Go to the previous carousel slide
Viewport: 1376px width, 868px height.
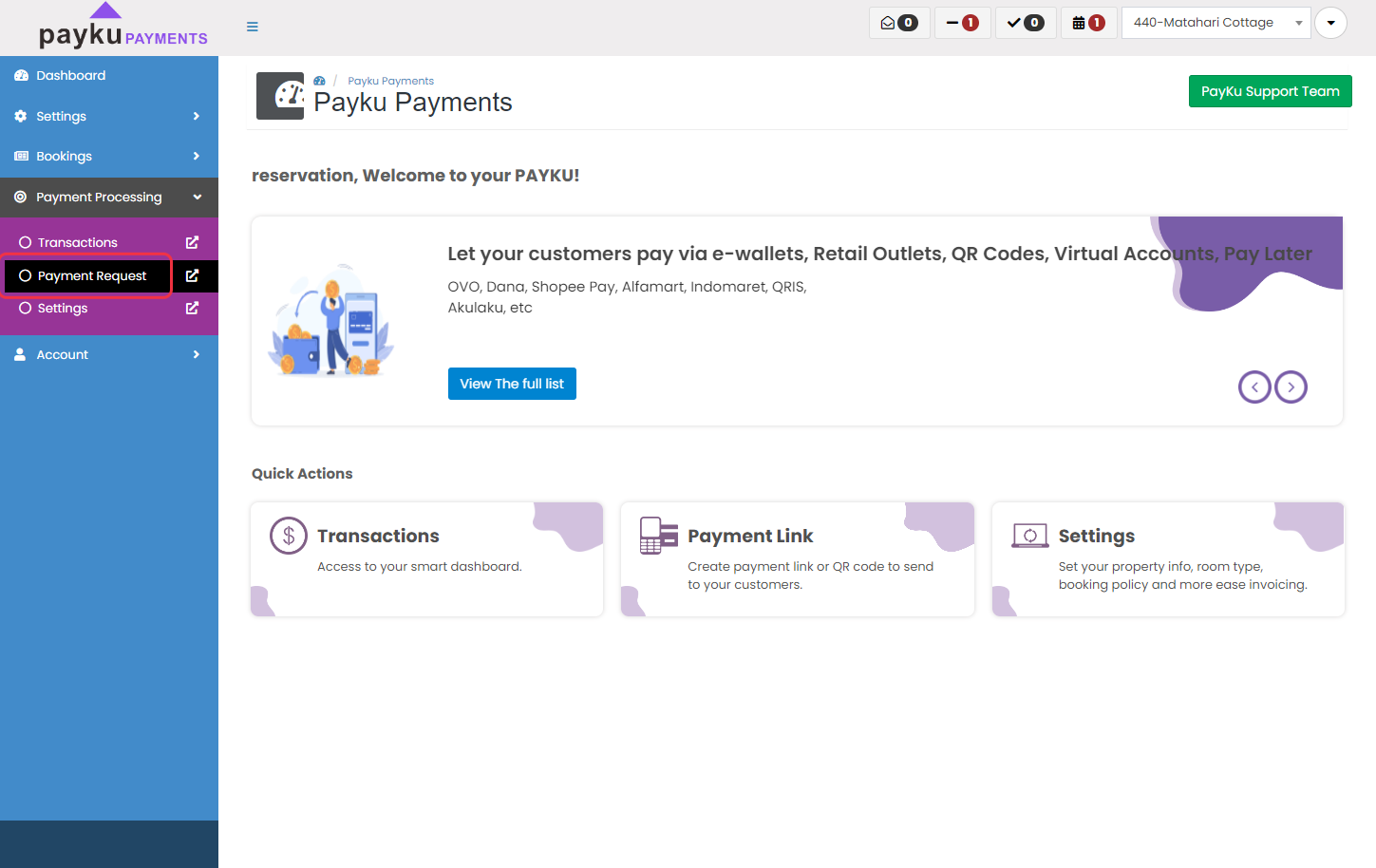click(1254, 387)
